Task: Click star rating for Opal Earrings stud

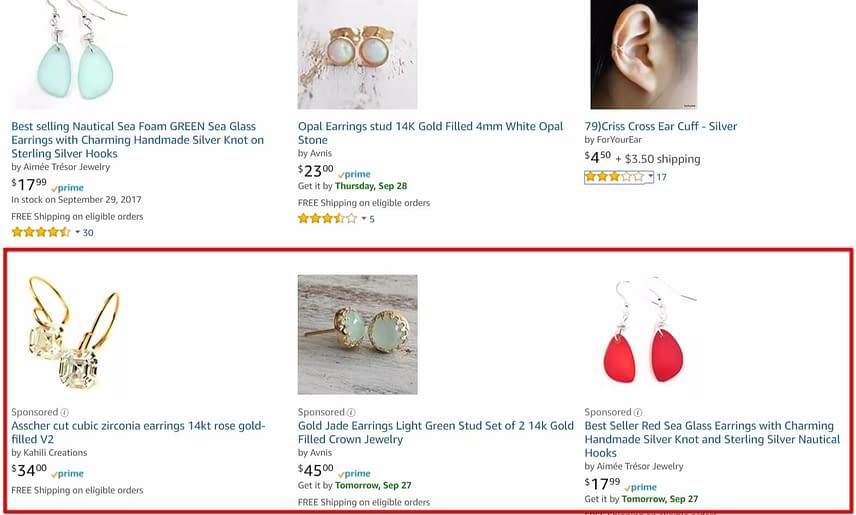Action: click(x=327, y=218)
